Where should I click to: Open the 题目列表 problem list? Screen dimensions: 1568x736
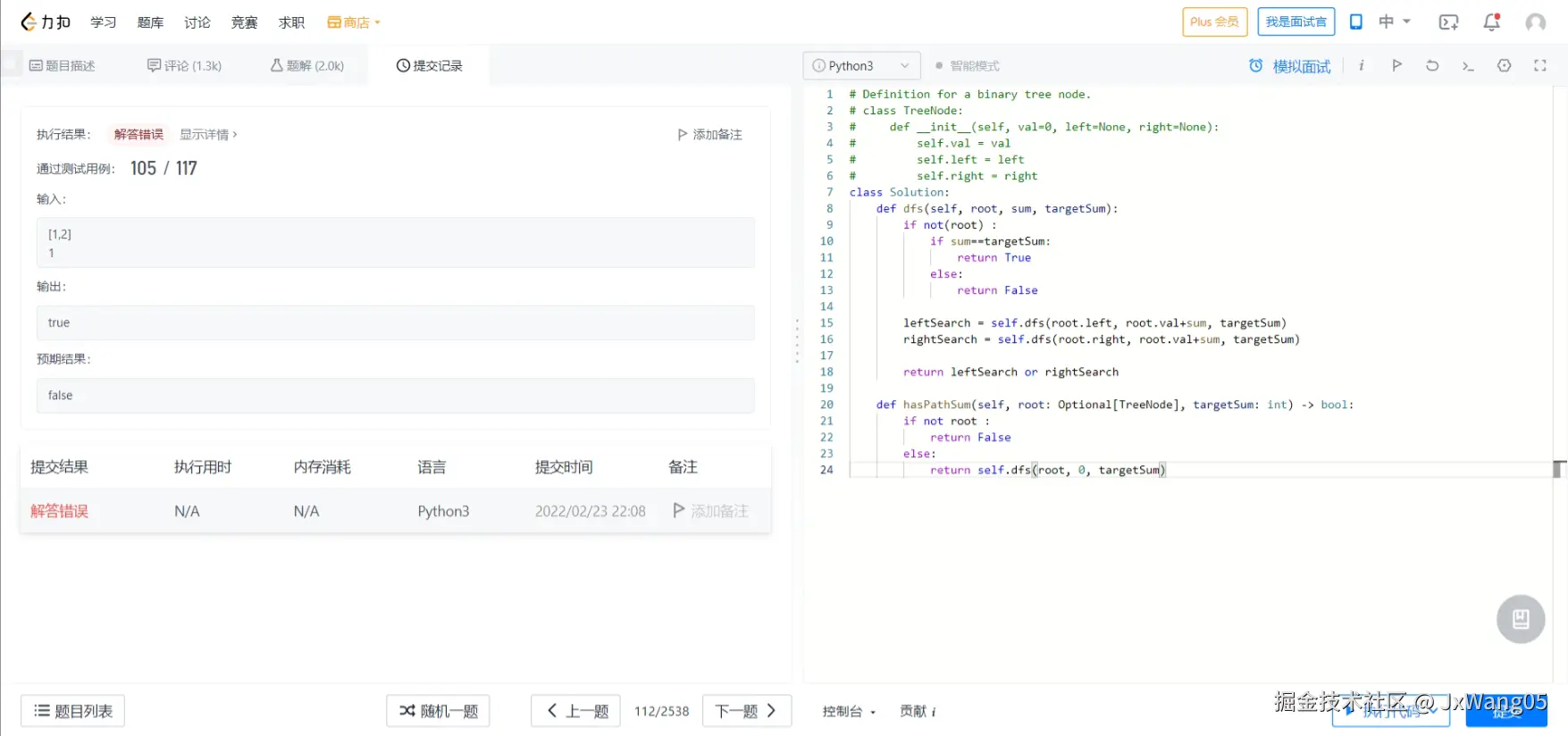pyautogui.click(x=73, y=711)
